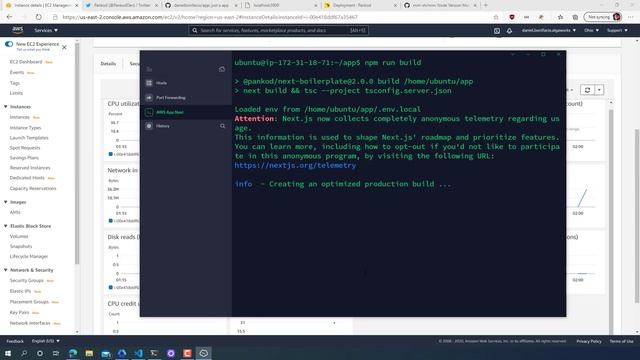Image resolution: width=640 pixels, height=360 pixels.
Task: Open Launch Templates in sidebar
Action: (29, 138)
